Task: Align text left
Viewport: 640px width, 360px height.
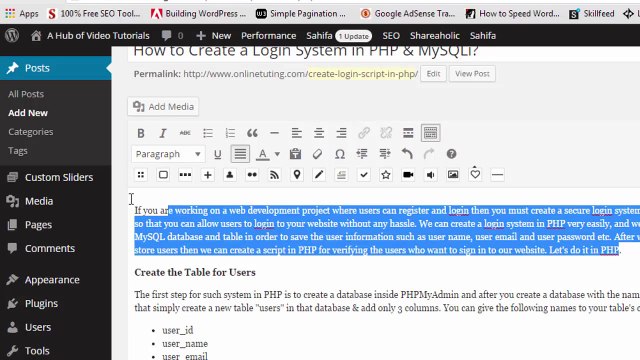Action: coord(297,133)
